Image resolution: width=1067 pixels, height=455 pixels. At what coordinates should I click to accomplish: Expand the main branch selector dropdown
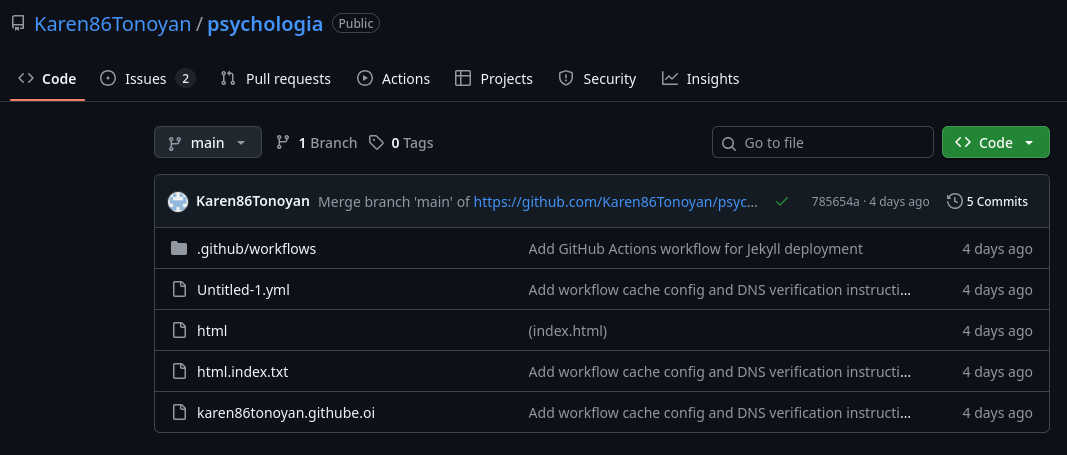[x=208, y=143]
